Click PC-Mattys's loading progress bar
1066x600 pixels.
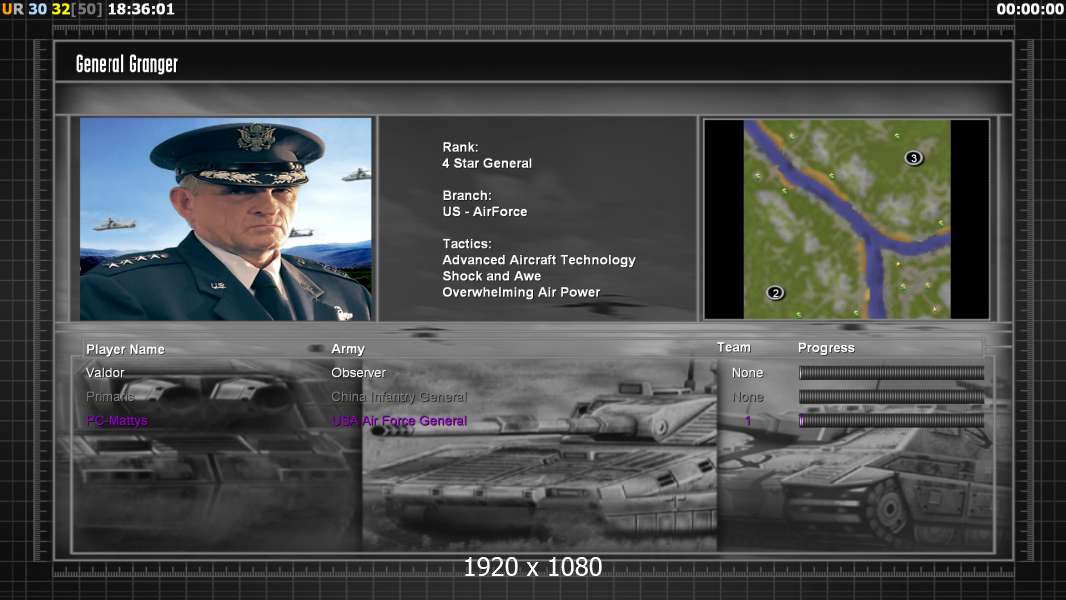click(891, 421)
